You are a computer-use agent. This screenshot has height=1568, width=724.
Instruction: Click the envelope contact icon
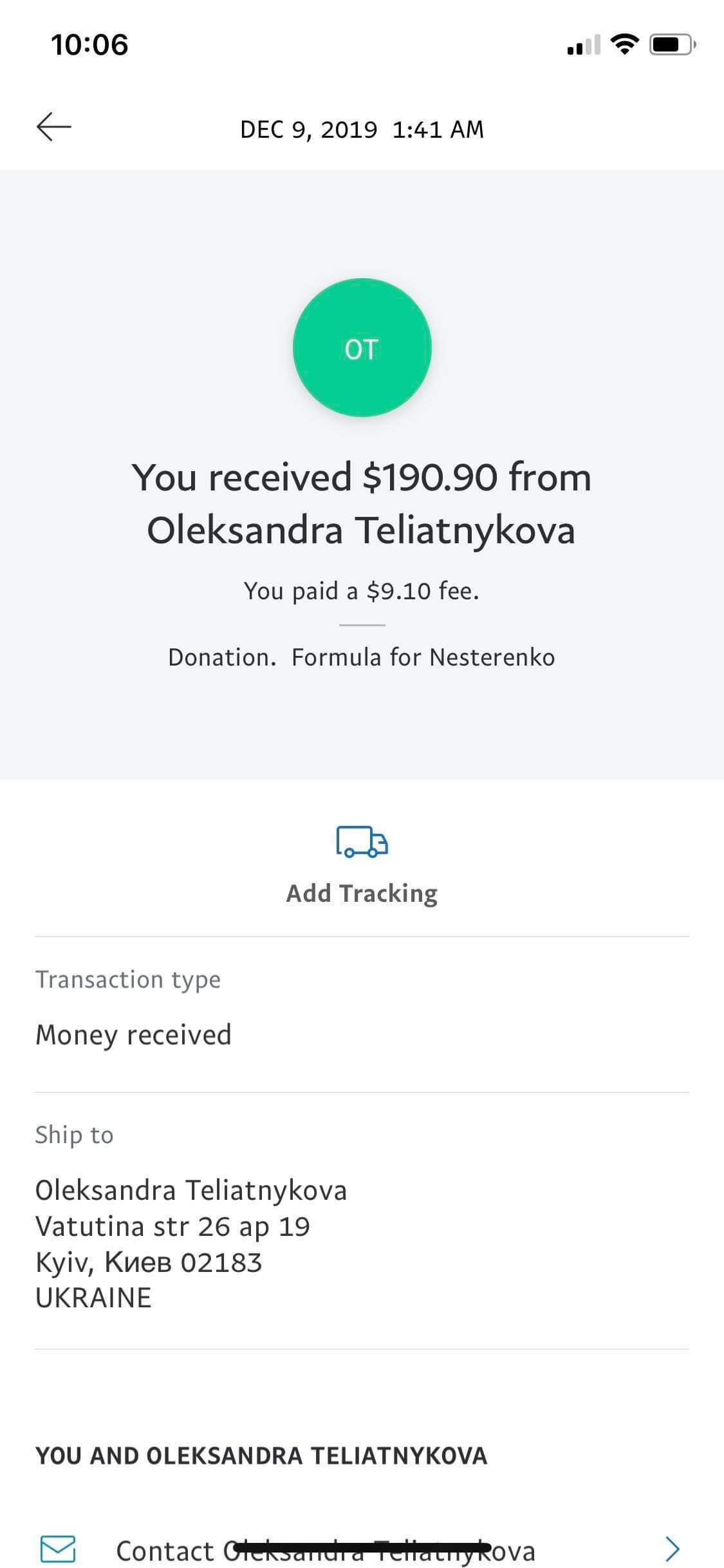click(x=58, y=1548)
